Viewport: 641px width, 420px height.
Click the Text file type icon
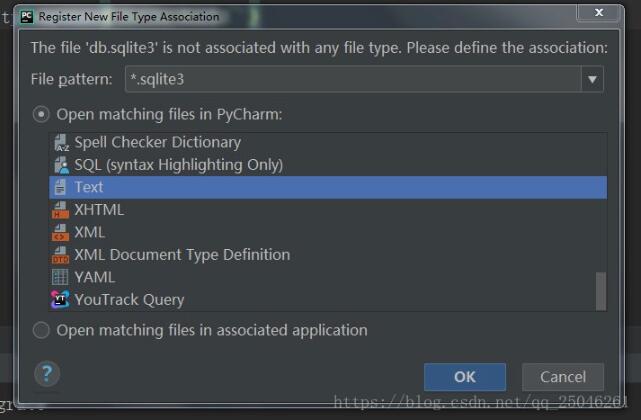coord(60,187)
